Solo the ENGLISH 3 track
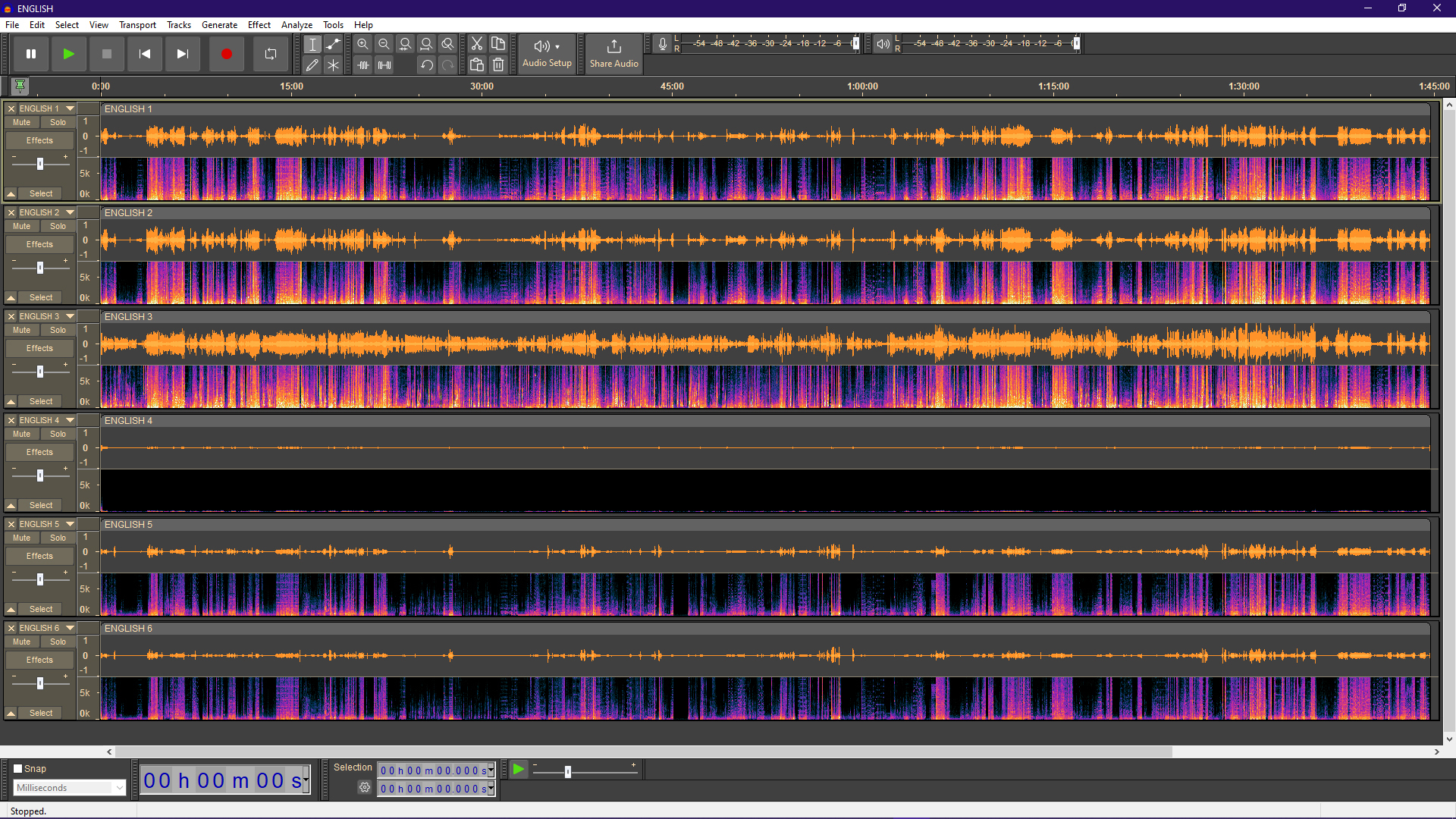1456x819 pixels. click(x=58, y=330)
